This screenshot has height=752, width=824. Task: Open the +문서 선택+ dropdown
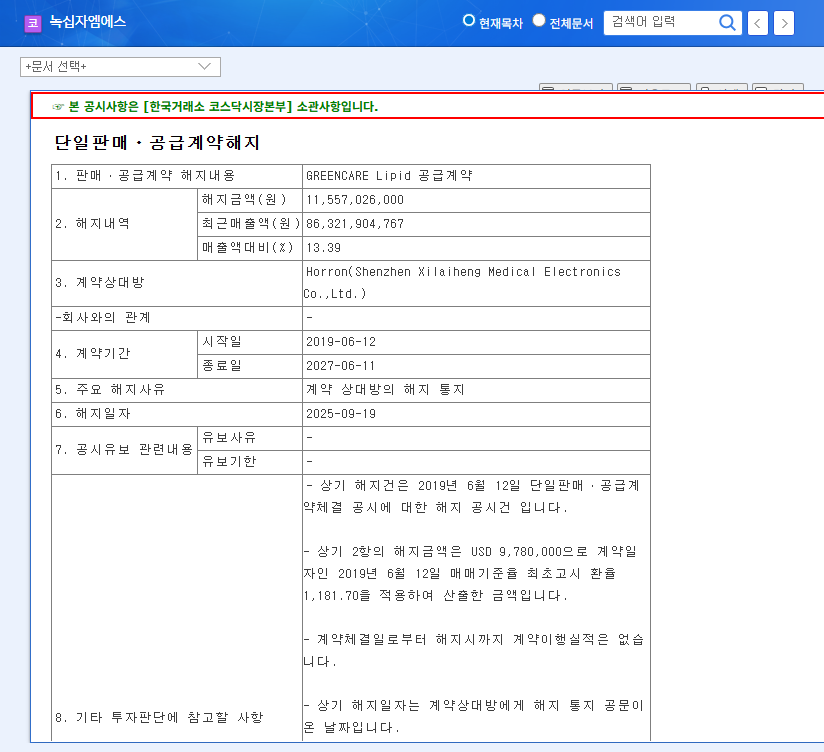pyautogui.click(x=120, y=67)
